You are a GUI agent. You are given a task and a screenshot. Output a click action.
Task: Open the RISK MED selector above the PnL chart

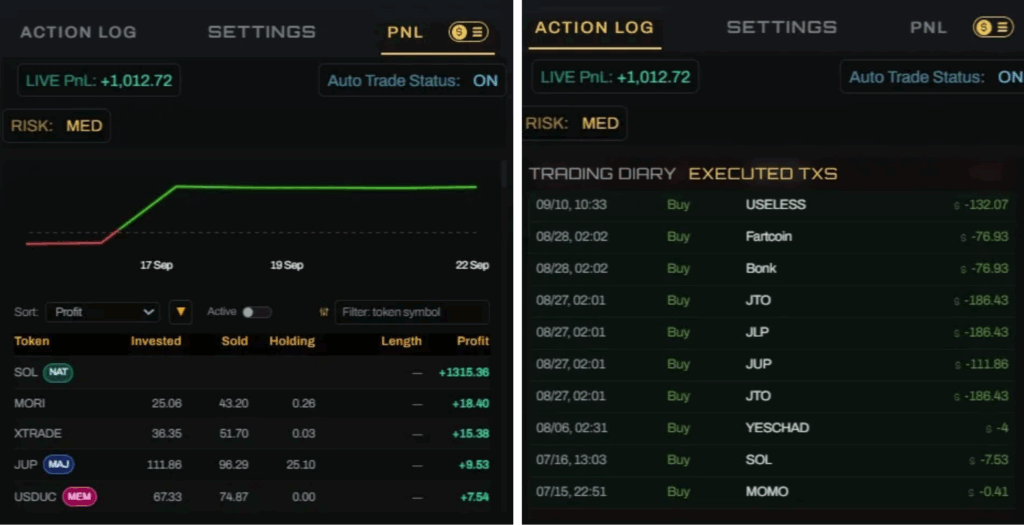57,126
